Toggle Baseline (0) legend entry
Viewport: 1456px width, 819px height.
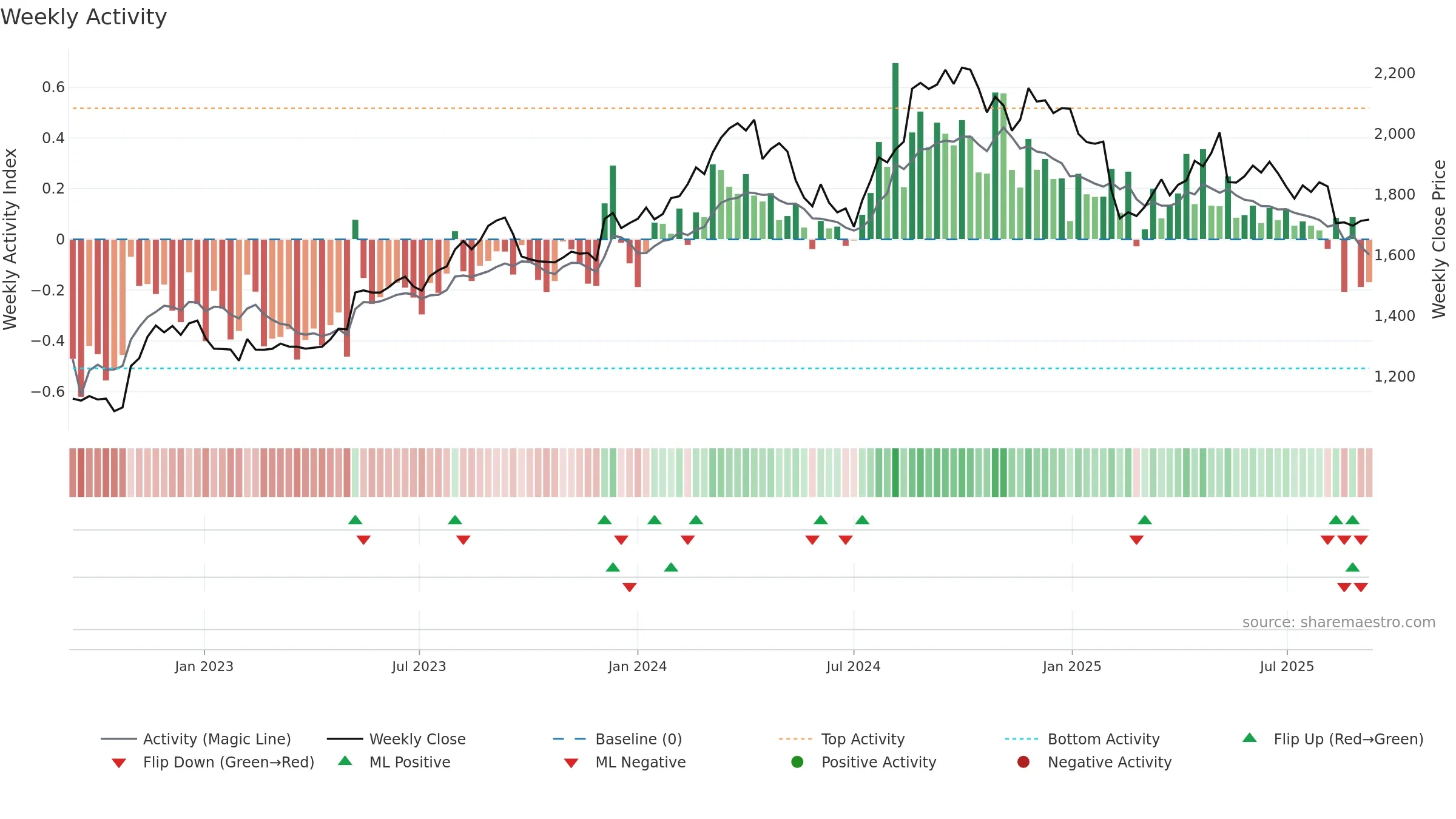click(618, 739)
